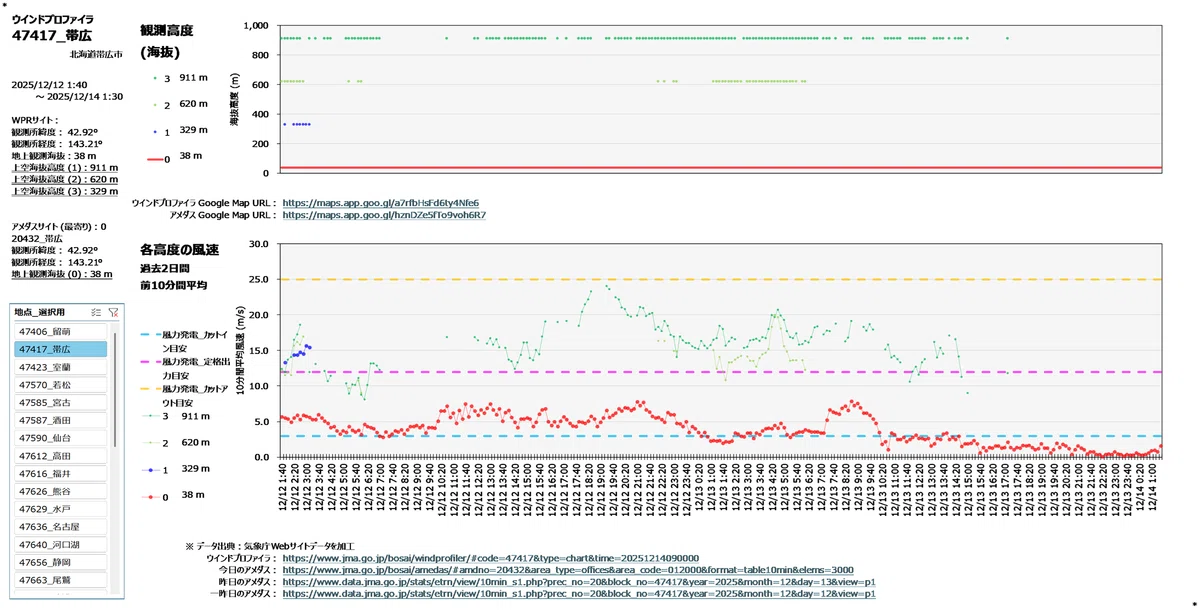
Task: Clear the slicer filter icon
Action: pos(113,313)
